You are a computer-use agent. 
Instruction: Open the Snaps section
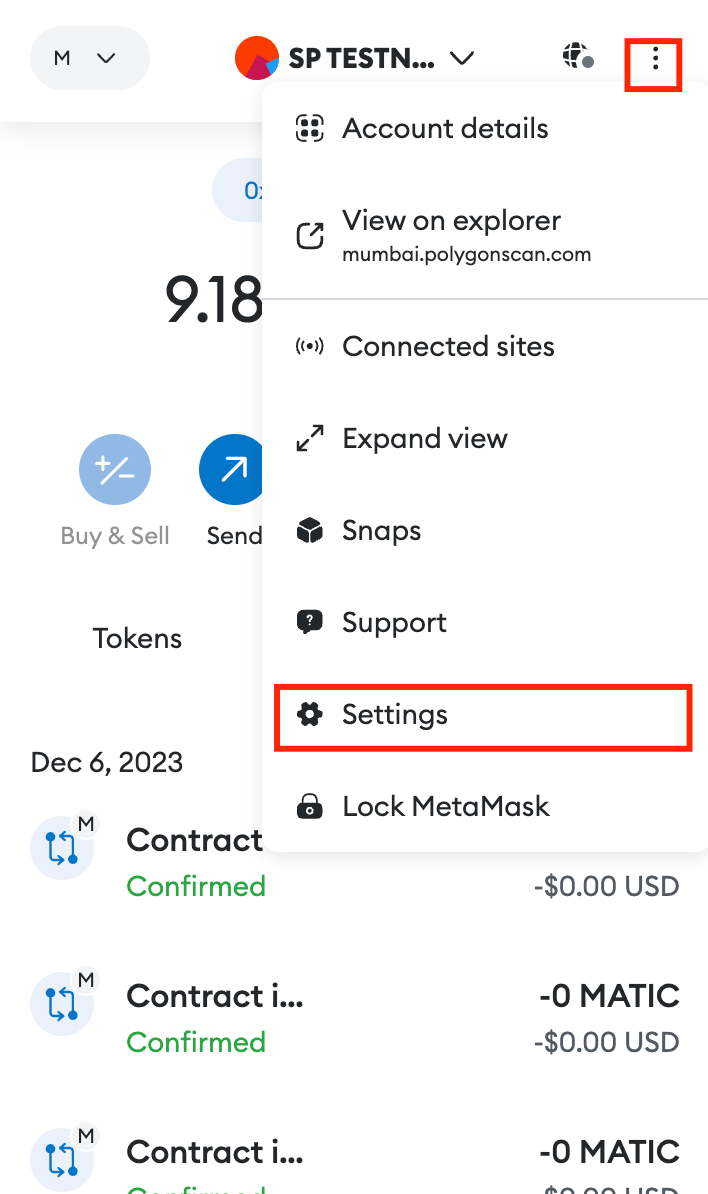381,530
